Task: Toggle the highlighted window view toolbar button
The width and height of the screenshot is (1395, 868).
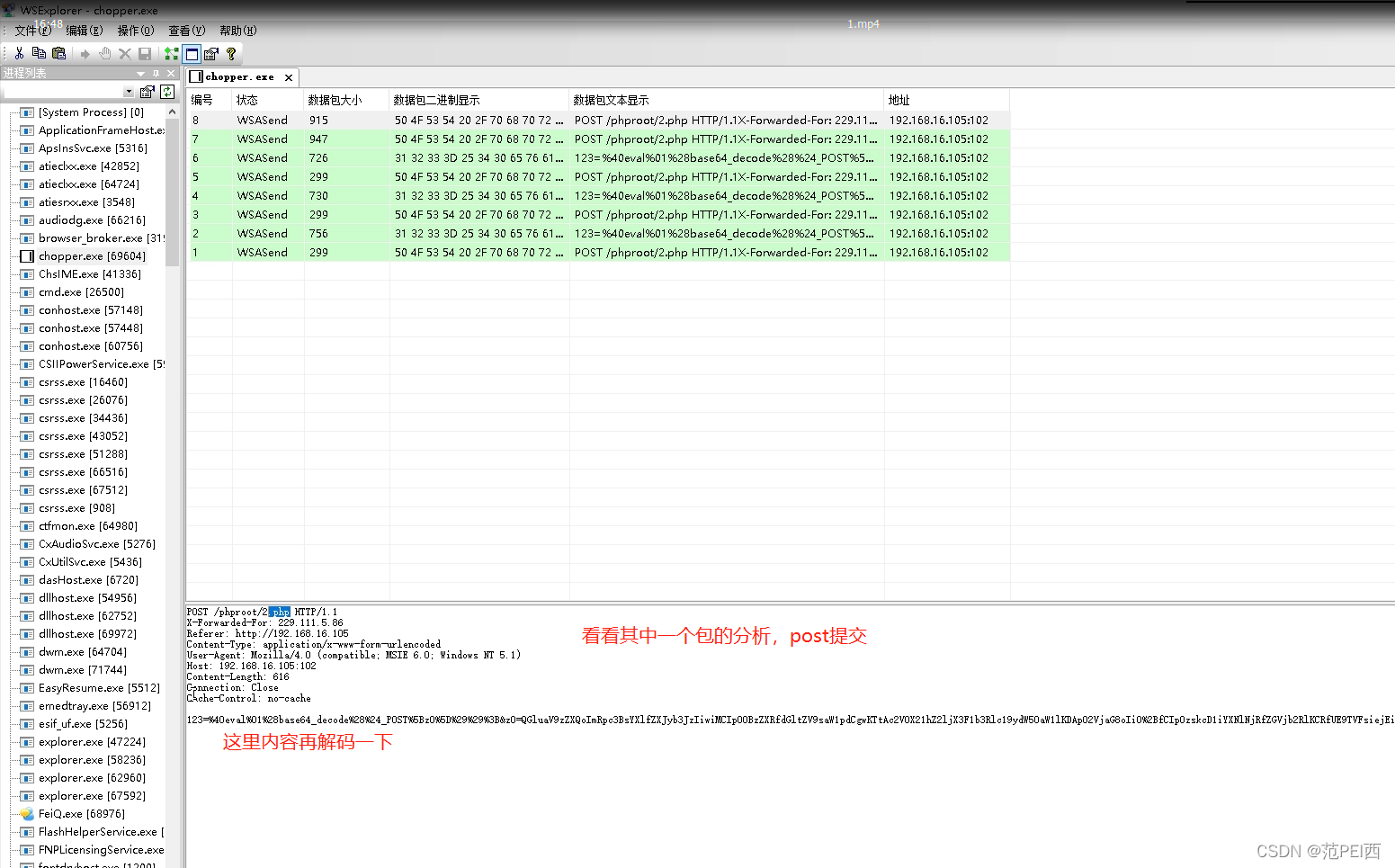Action: 192,54
